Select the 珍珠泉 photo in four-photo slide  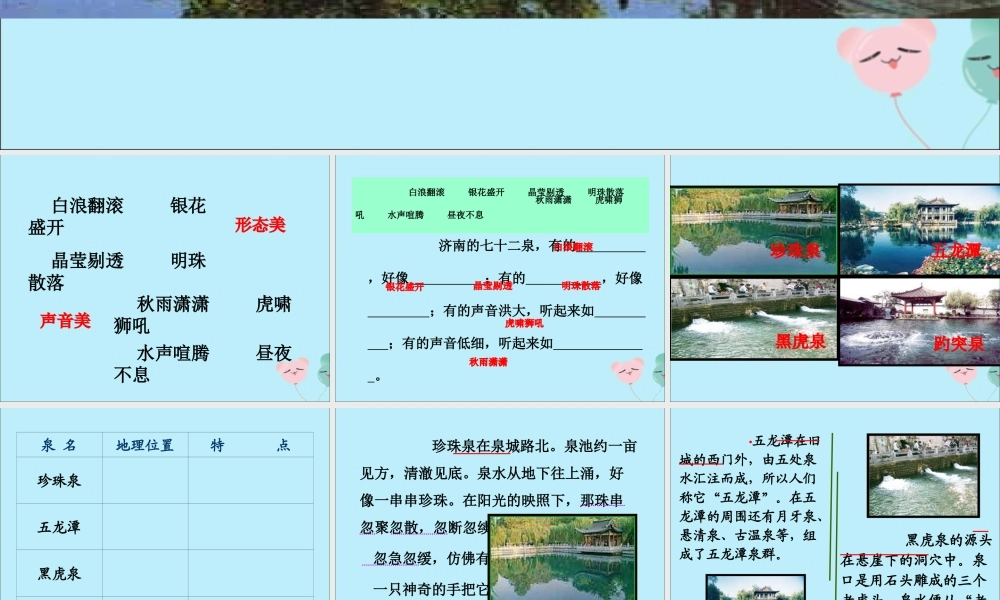(754, 231)
